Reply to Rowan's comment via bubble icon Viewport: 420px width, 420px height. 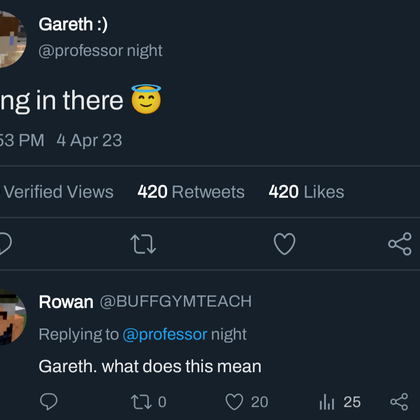coord(49,402)
